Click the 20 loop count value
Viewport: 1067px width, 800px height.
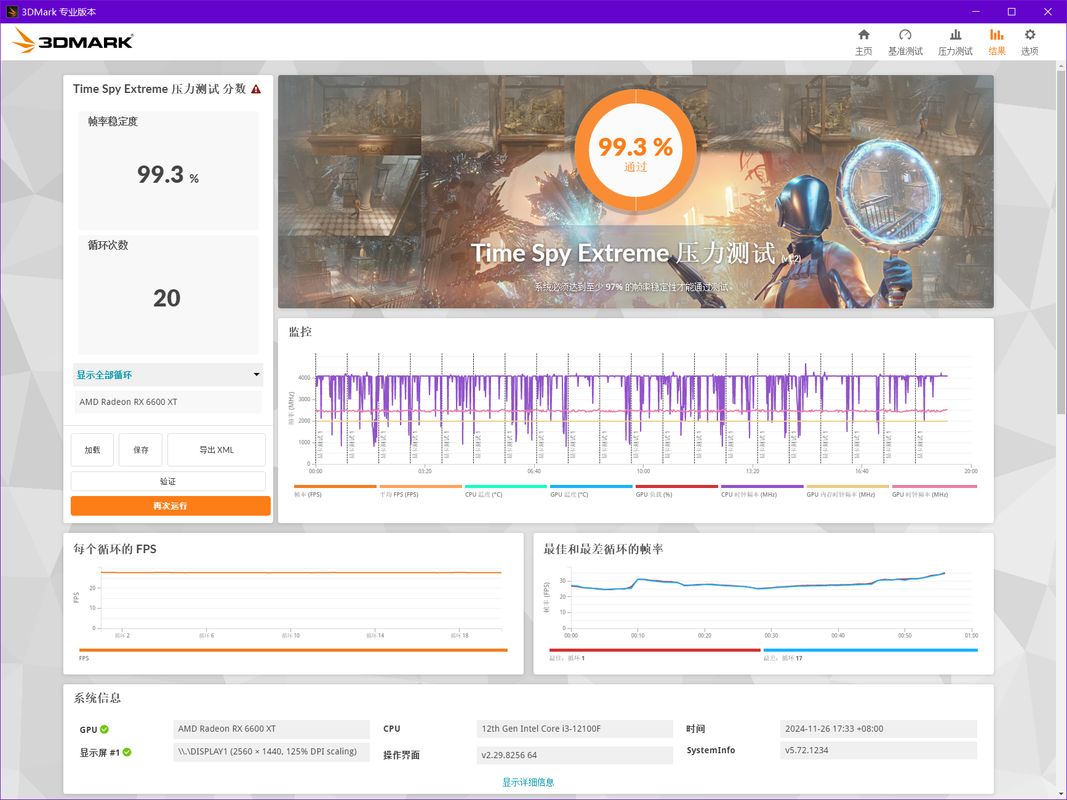tap(167, 298)
